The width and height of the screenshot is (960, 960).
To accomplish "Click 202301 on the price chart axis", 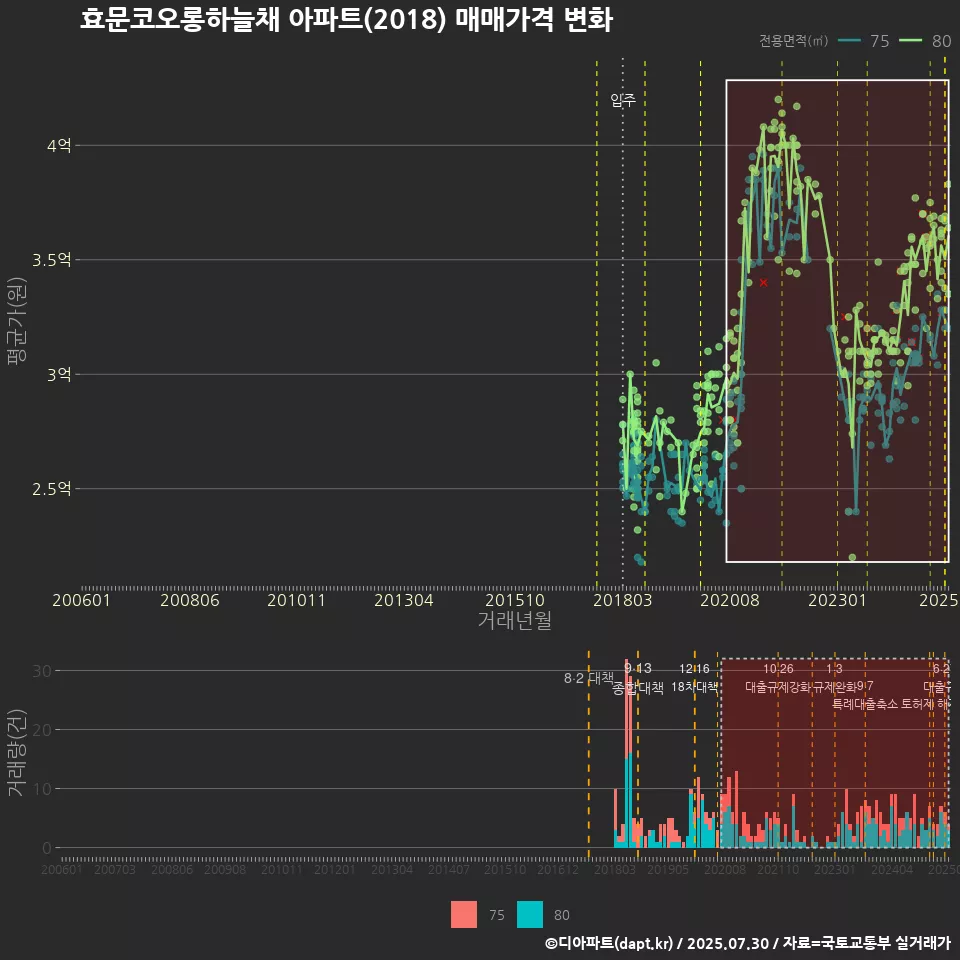I will coord(838,600).
